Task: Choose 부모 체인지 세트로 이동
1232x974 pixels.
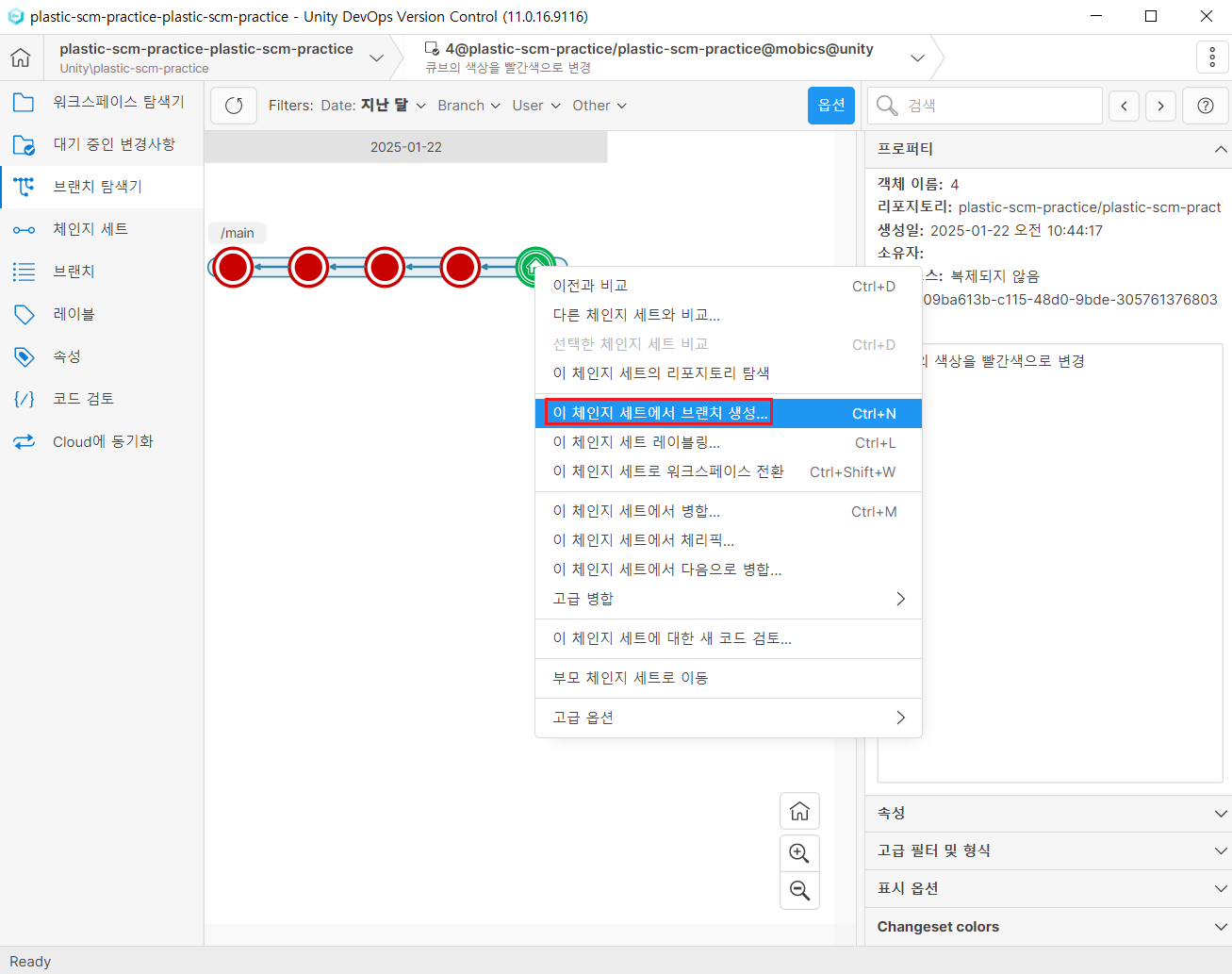Action: [x=729, y=678]
